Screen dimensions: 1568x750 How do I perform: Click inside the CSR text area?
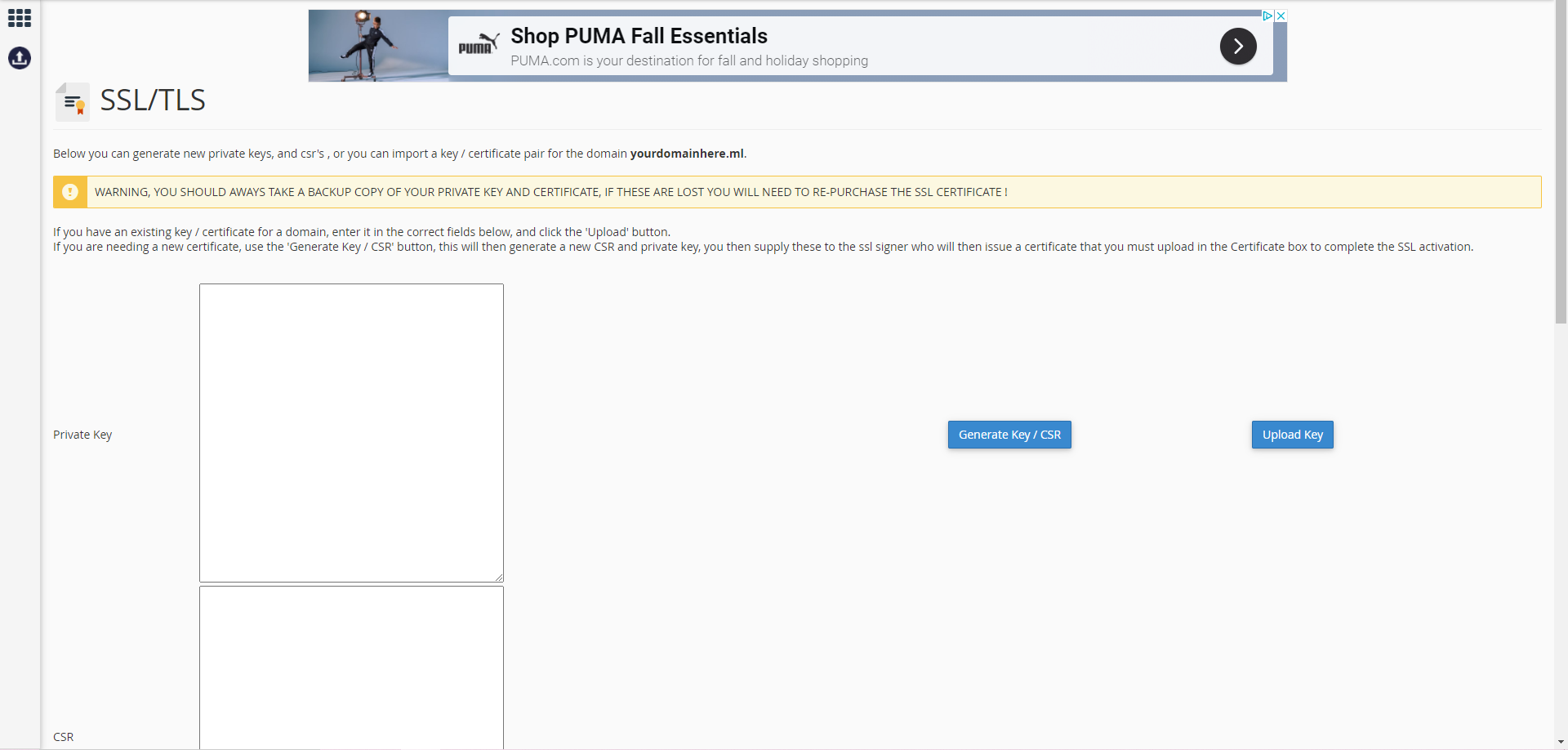351,667
